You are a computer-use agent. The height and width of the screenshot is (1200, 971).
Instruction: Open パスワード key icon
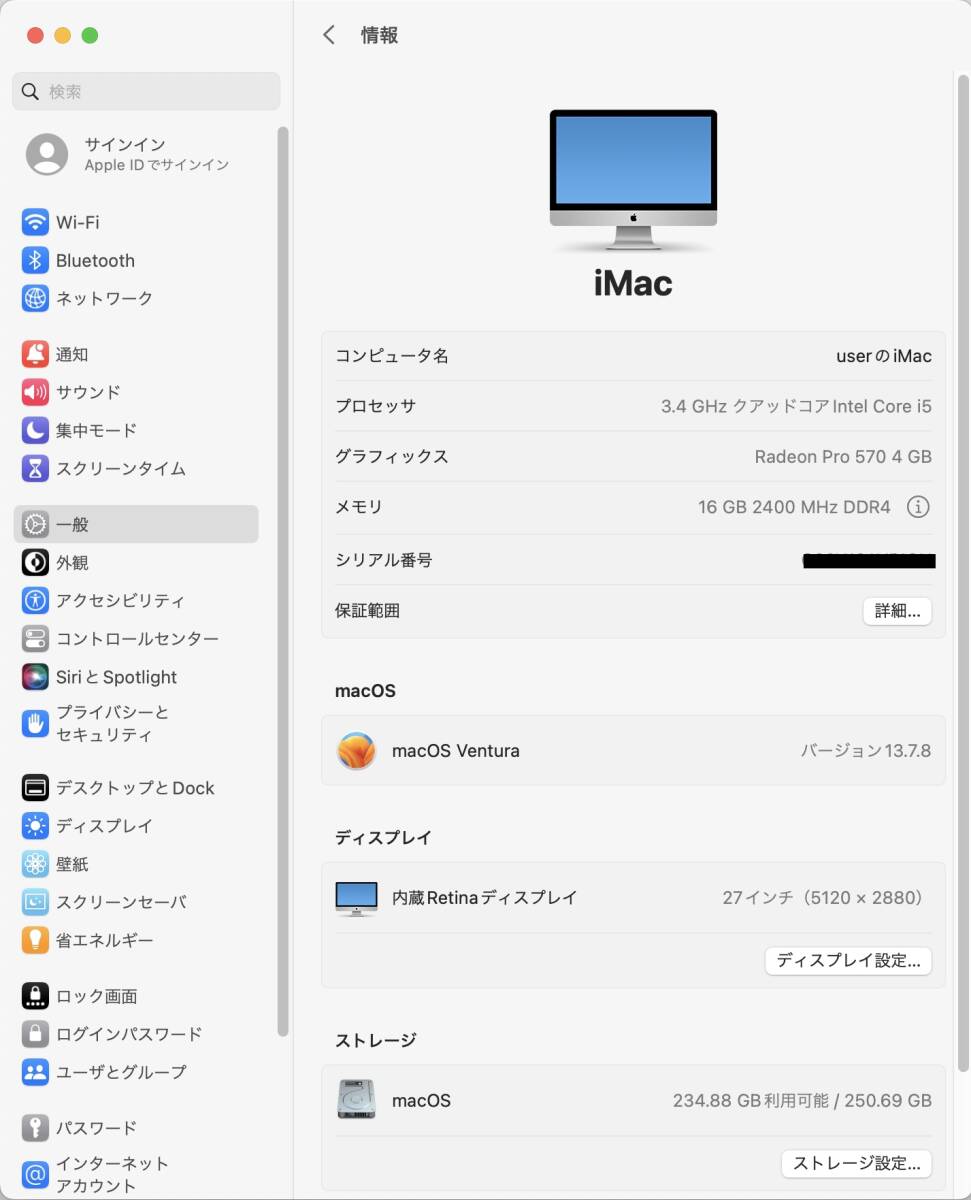pos(35,1128)
